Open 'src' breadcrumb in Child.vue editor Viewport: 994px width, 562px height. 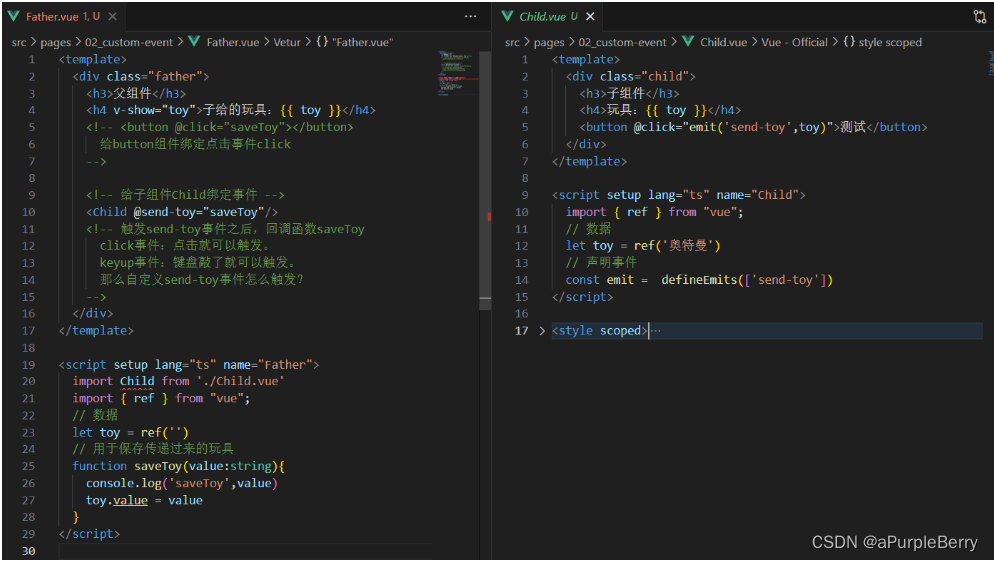(512, 42)
